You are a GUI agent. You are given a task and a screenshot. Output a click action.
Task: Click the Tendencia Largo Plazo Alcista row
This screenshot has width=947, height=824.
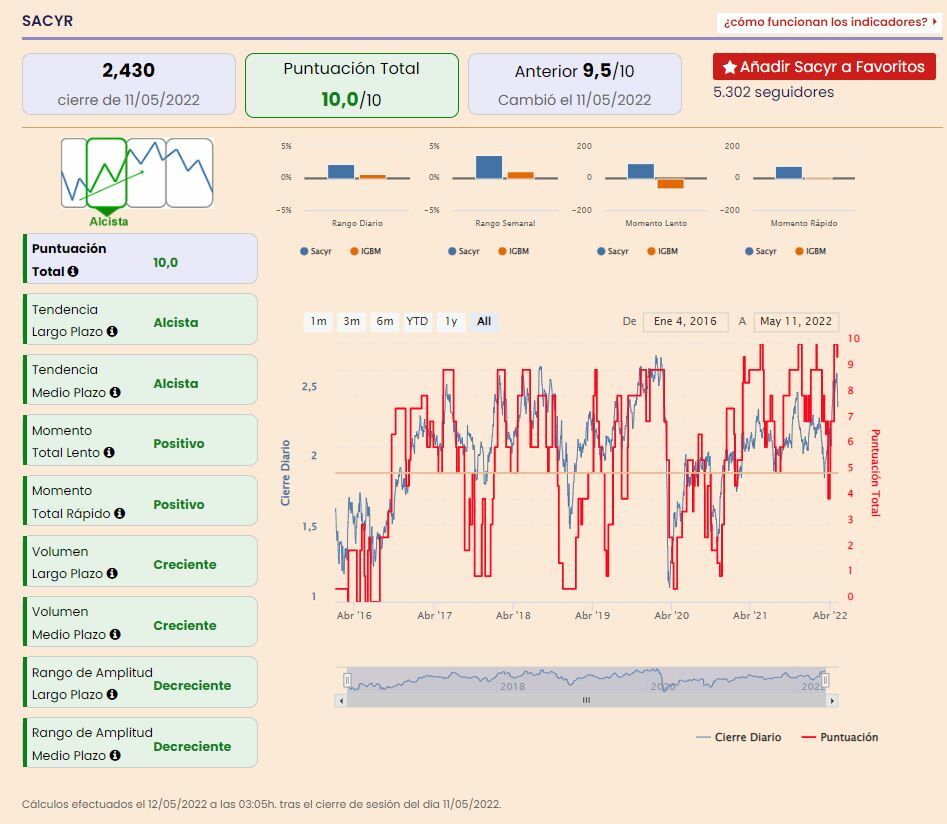pos(140,320)
